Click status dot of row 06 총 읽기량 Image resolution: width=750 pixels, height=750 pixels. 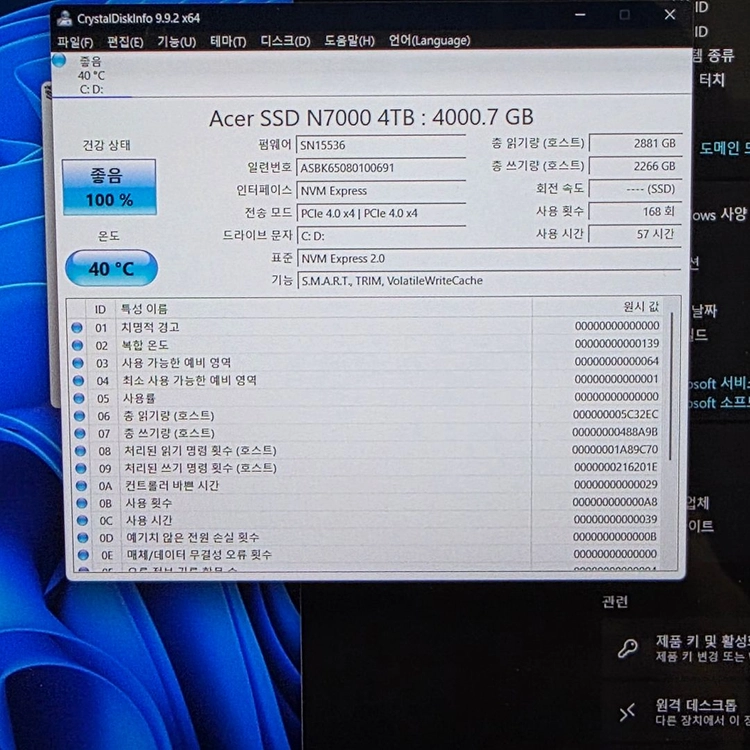click(x=79, y=416)
